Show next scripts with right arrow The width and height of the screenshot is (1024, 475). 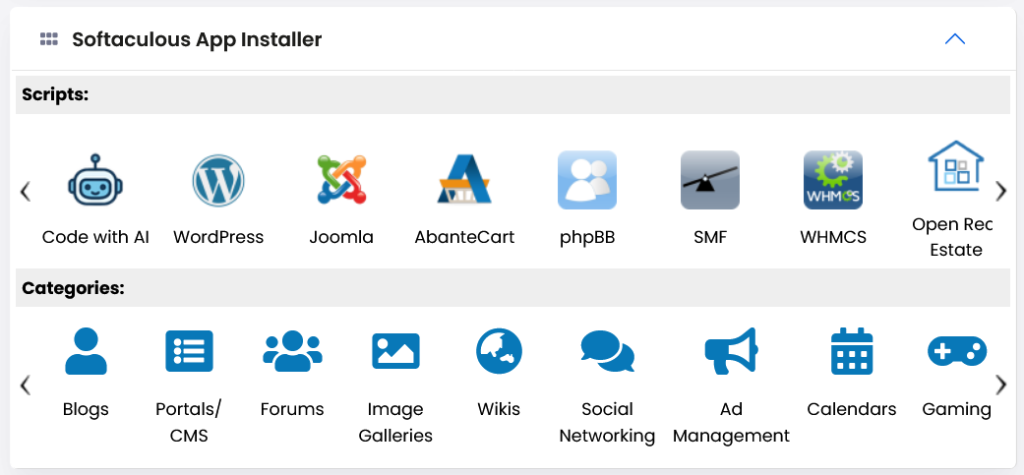(x=1001, y=191)
